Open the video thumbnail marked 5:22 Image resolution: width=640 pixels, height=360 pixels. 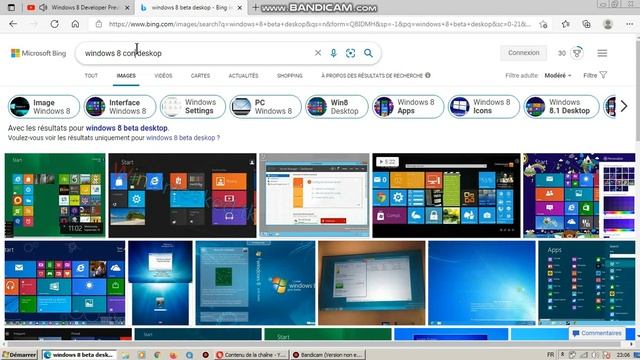(x=446, y=195)
